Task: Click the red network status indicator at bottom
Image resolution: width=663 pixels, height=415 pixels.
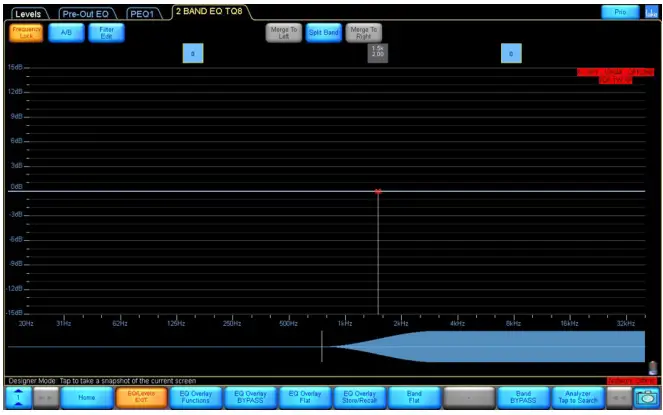Action: click(630, 381)
